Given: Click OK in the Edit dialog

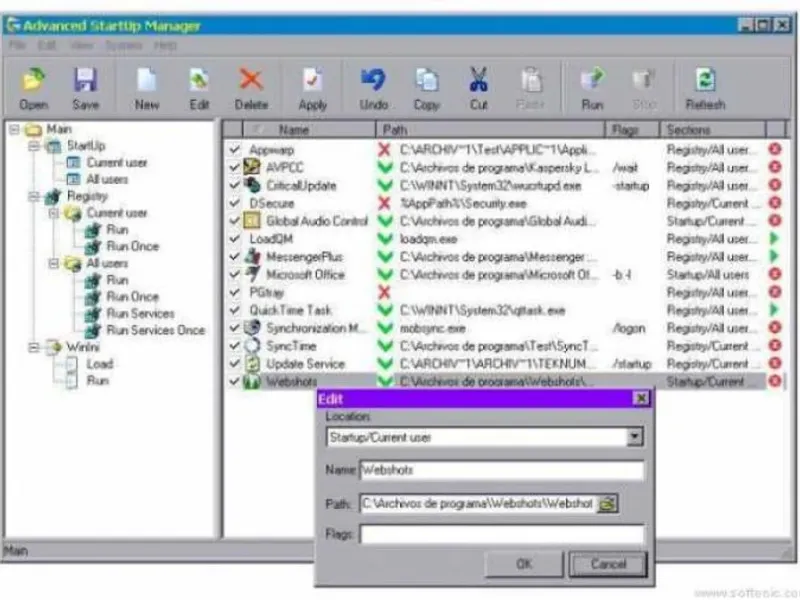Looking at the screenshot, I should (x=524, y=564).
